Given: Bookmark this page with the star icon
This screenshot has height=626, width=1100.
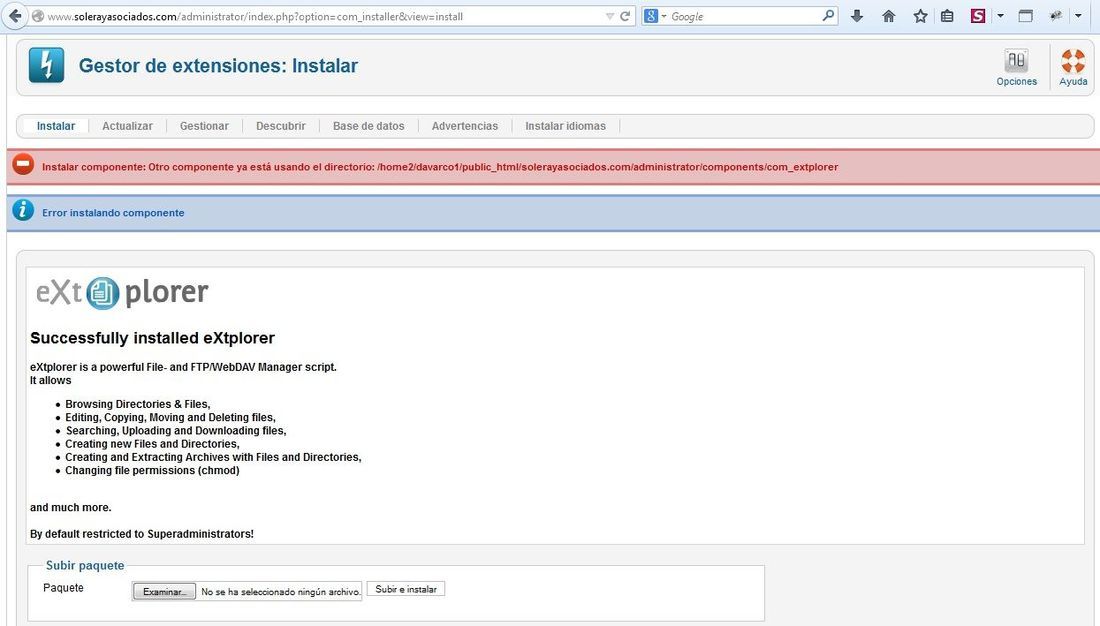Looking at the screenshot, I should [920, 16].
